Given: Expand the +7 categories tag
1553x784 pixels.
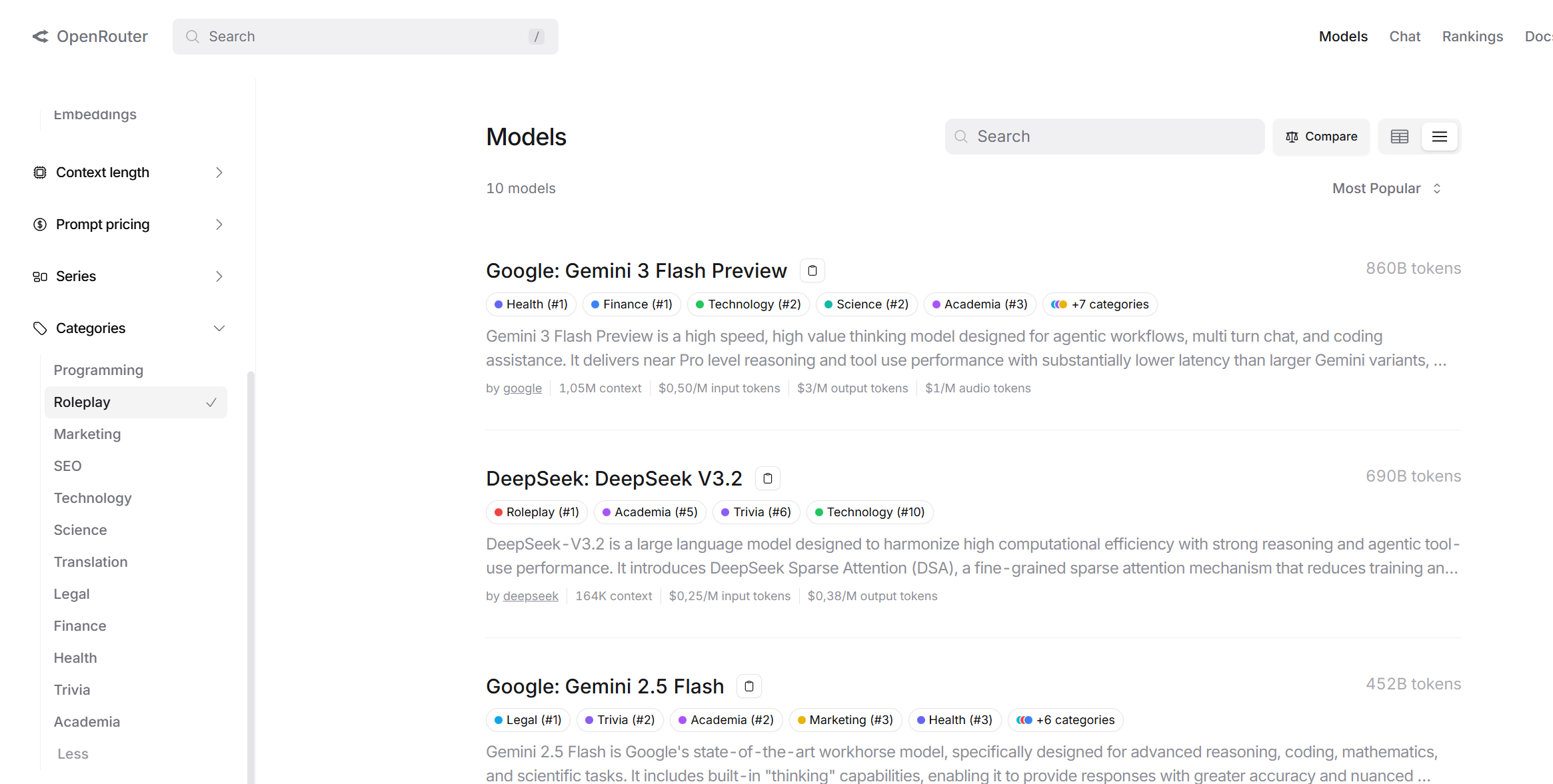Looking at the screenshot, I should [x=1100, y=304].
